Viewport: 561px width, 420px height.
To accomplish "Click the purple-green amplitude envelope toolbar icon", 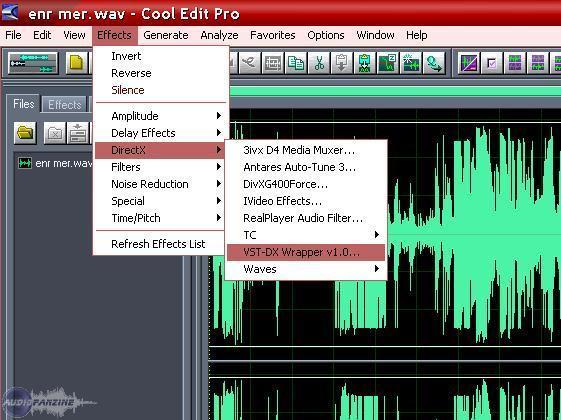I will (x=469, y=63).
